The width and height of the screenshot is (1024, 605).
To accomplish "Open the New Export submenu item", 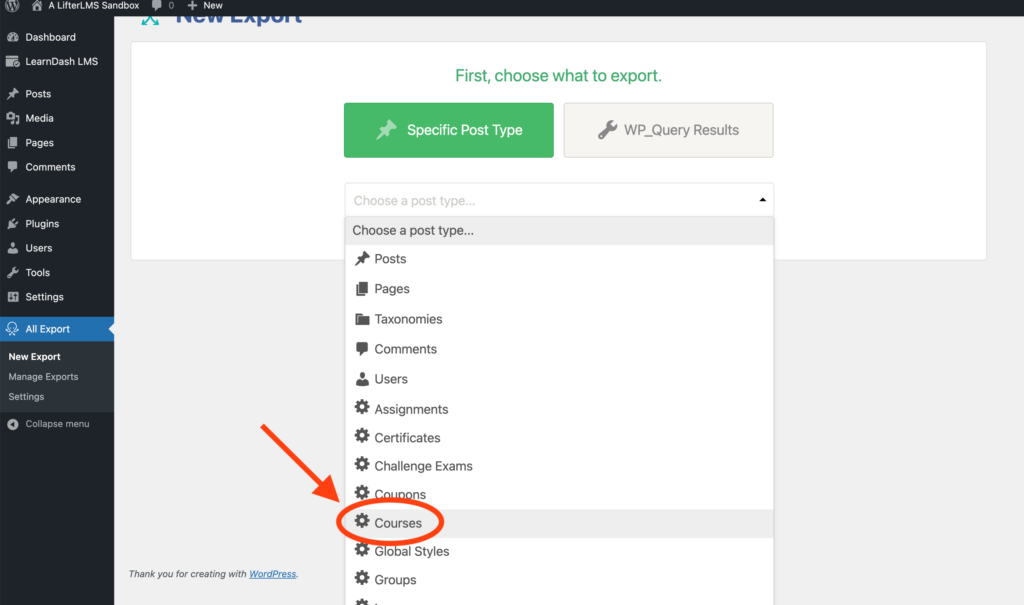I will coord(34,357).
